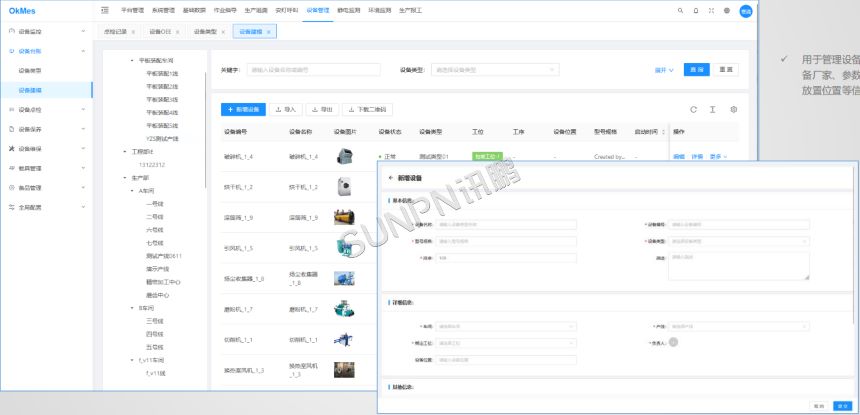The width and height of the screenshot is (860, 415).
Task: Open image of 烘干机_1_2 row
Action: 344,187
